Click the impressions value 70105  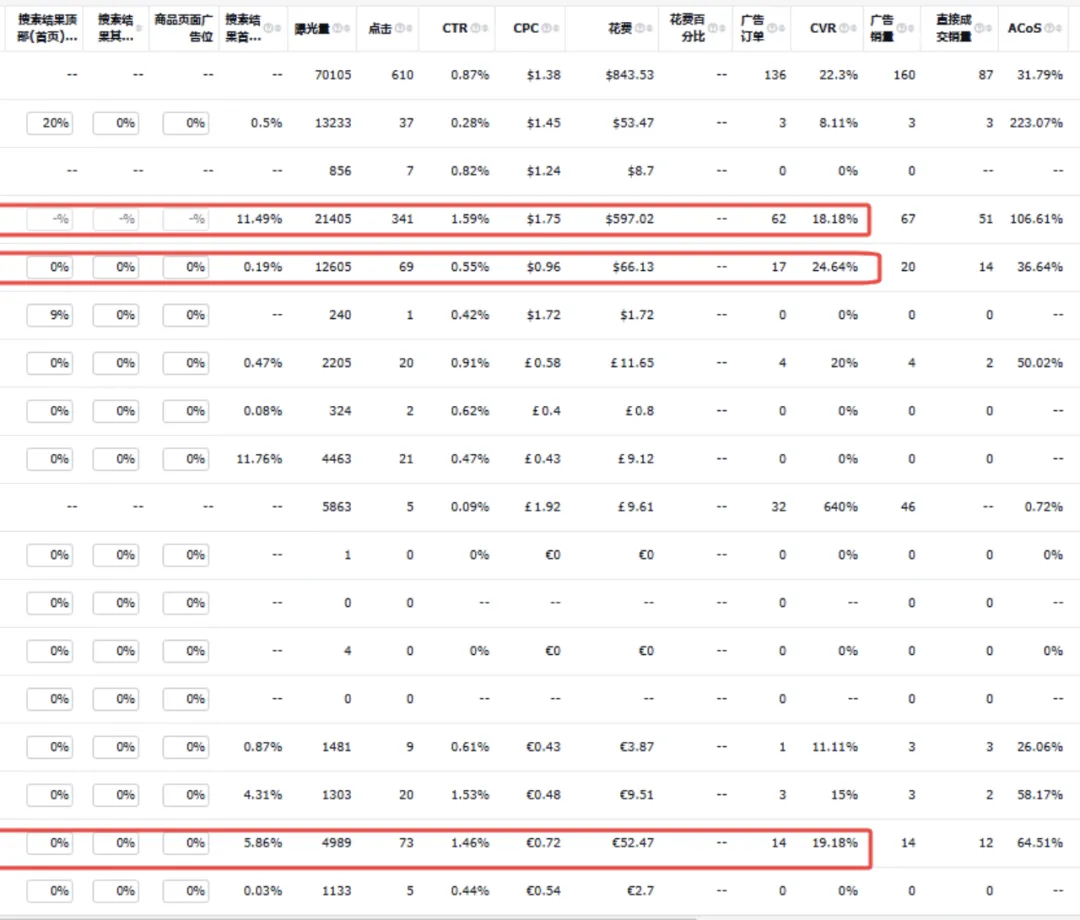[x=333, y=75]
